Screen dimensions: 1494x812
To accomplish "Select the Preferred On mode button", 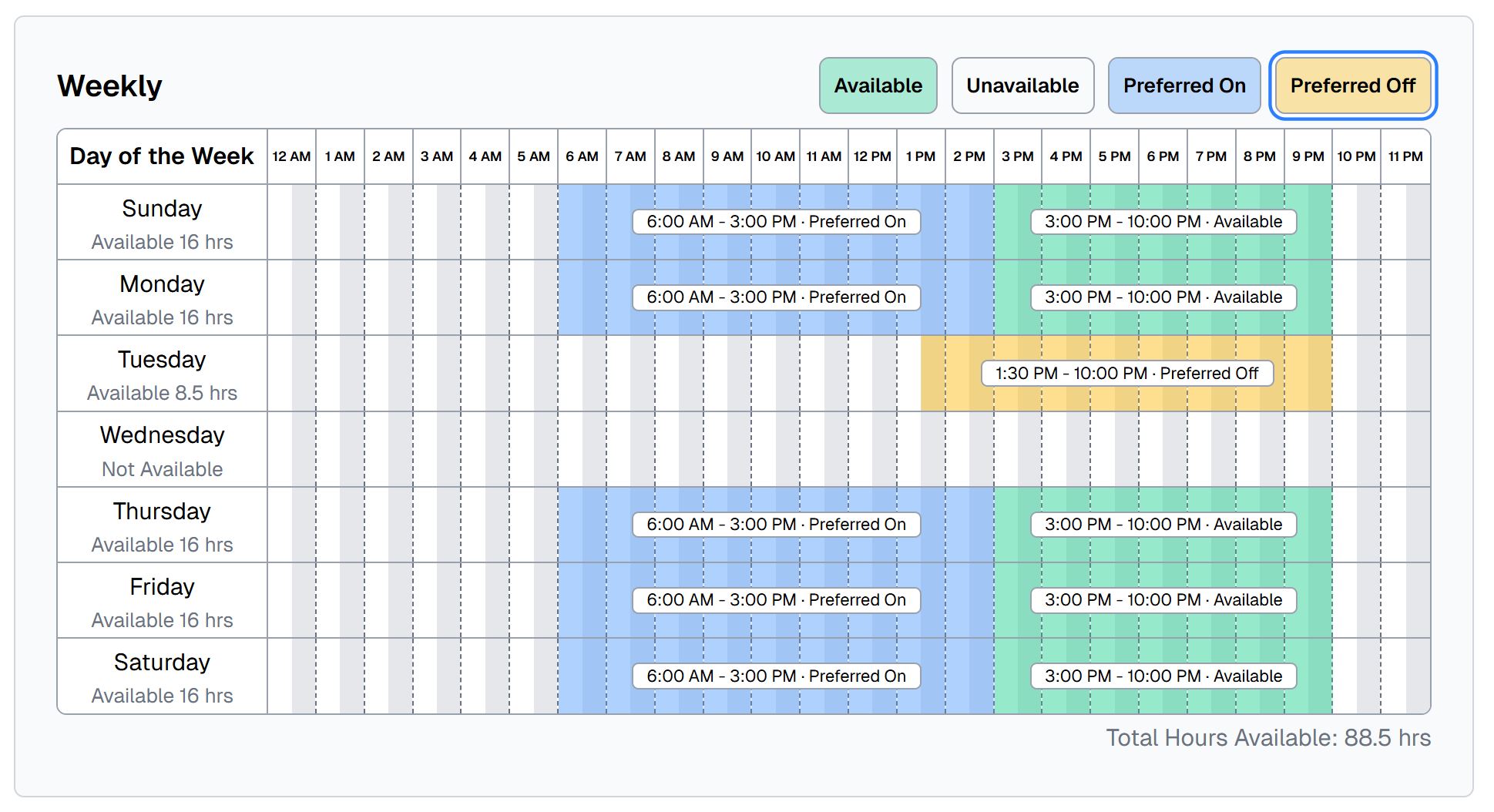I will pos(1184,86).
